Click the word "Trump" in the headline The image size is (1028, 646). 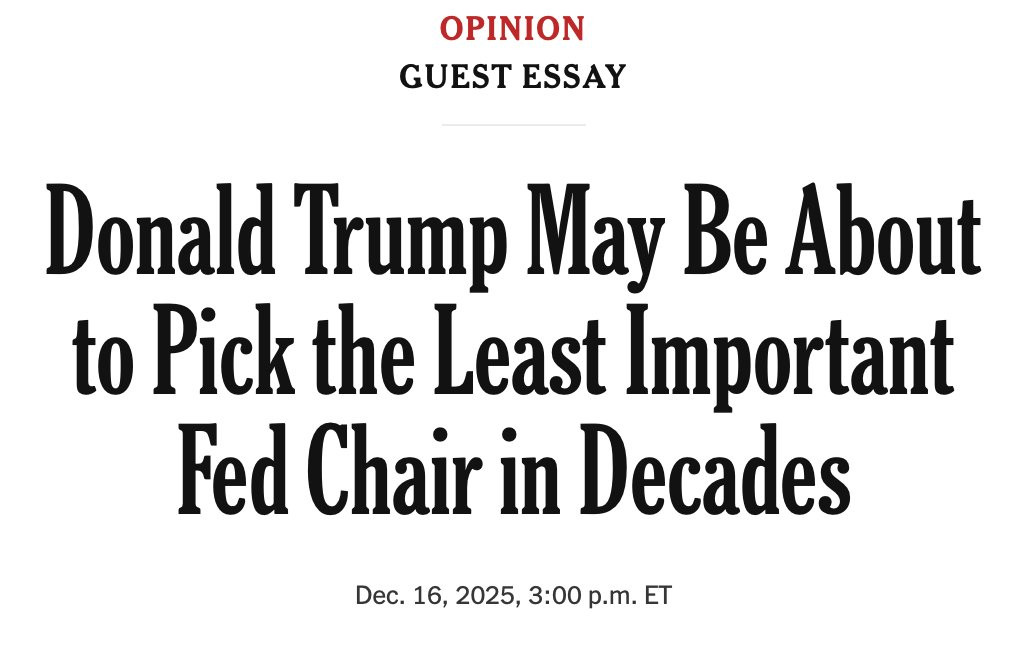coord(399,237)
